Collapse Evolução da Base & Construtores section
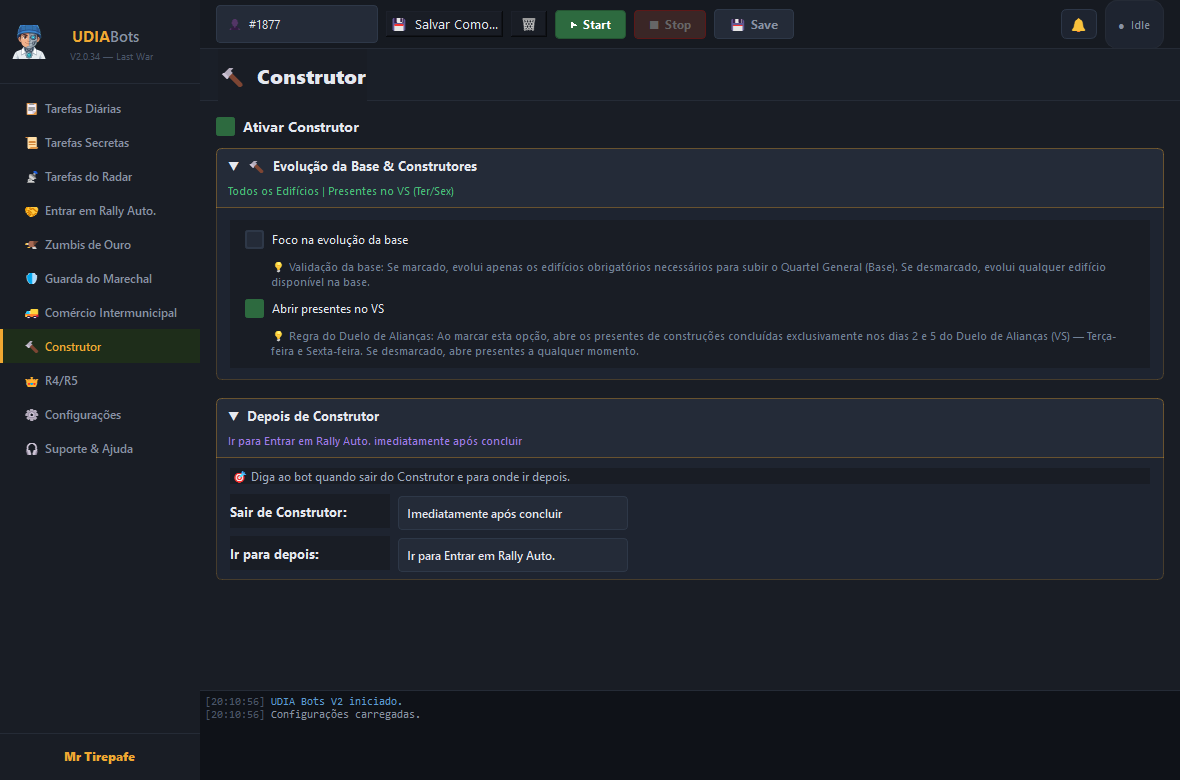This screenshot has height=780, width=1180. [x=233, y=166]
